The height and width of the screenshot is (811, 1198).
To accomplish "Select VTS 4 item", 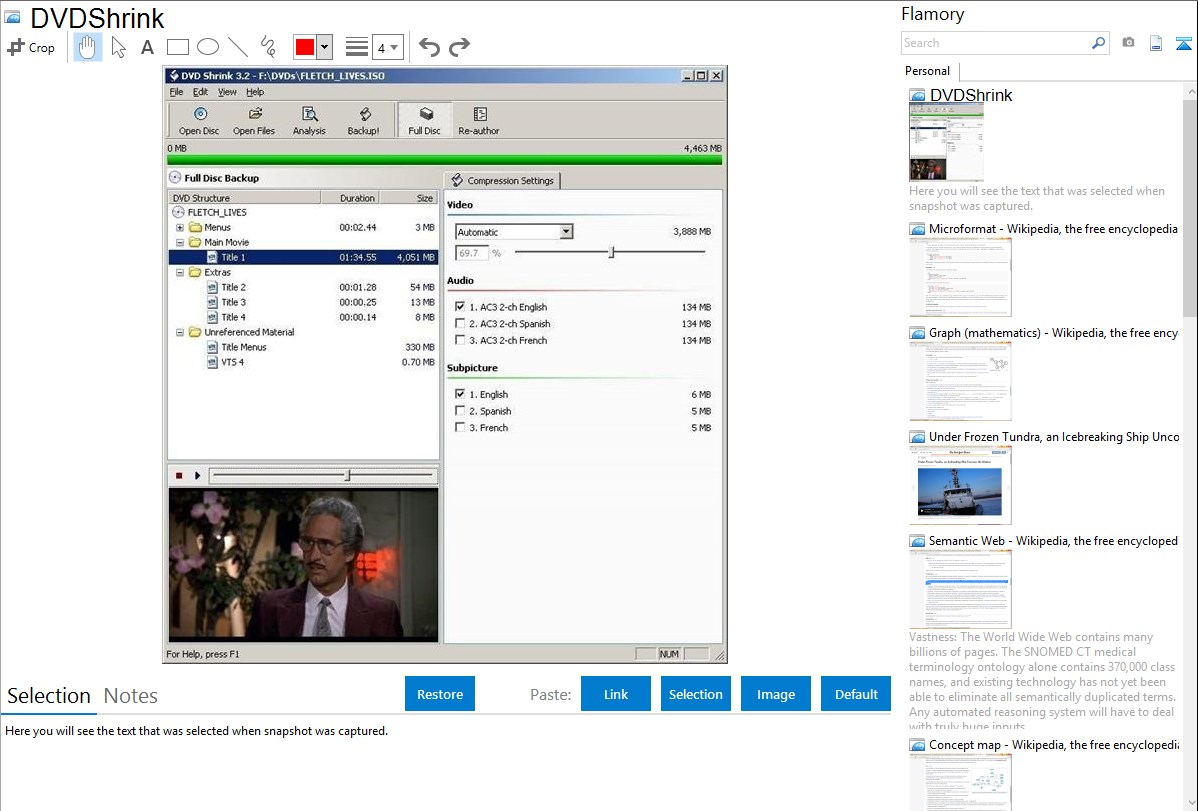I will pos(303,362).
